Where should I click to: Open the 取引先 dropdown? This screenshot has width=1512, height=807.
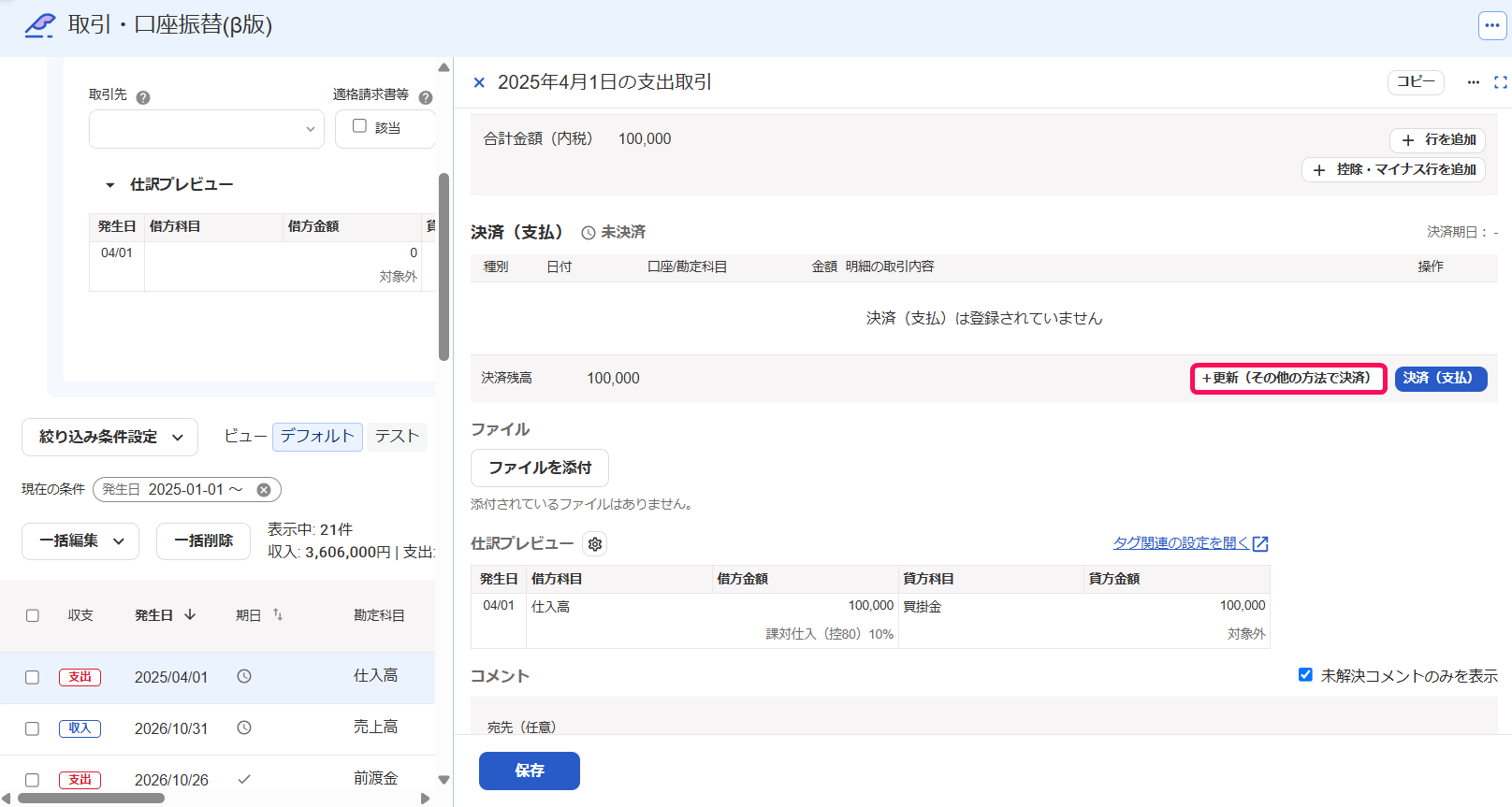pyautogui.click(x=207, y=129)
